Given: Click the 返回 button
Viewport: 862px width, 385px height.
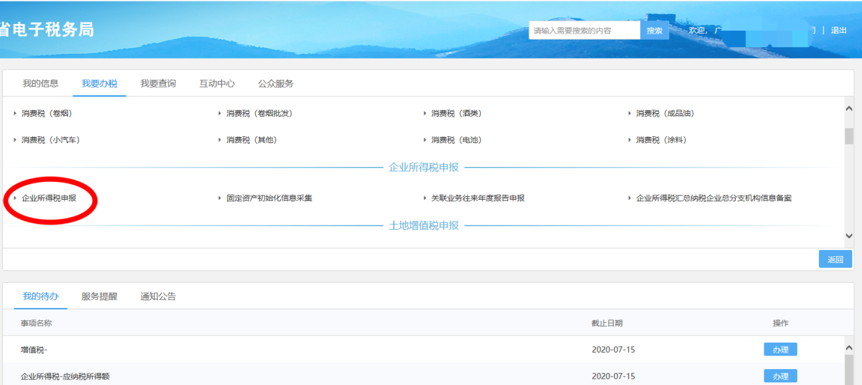Looking at the screenshot, I should (835, 259).
